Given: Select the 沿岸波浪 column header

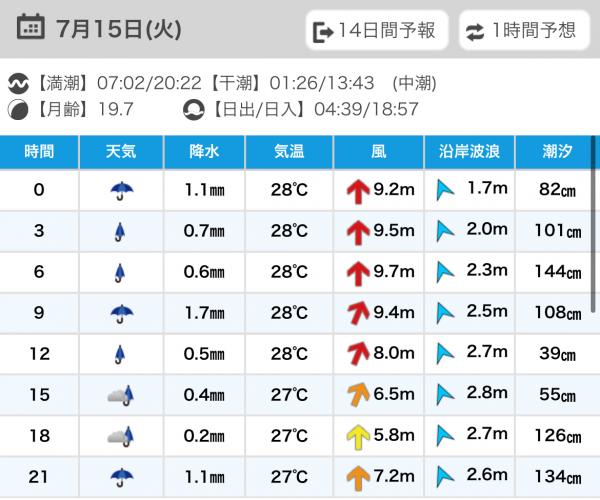Looking at the screenshot, I should pos(469,152).
